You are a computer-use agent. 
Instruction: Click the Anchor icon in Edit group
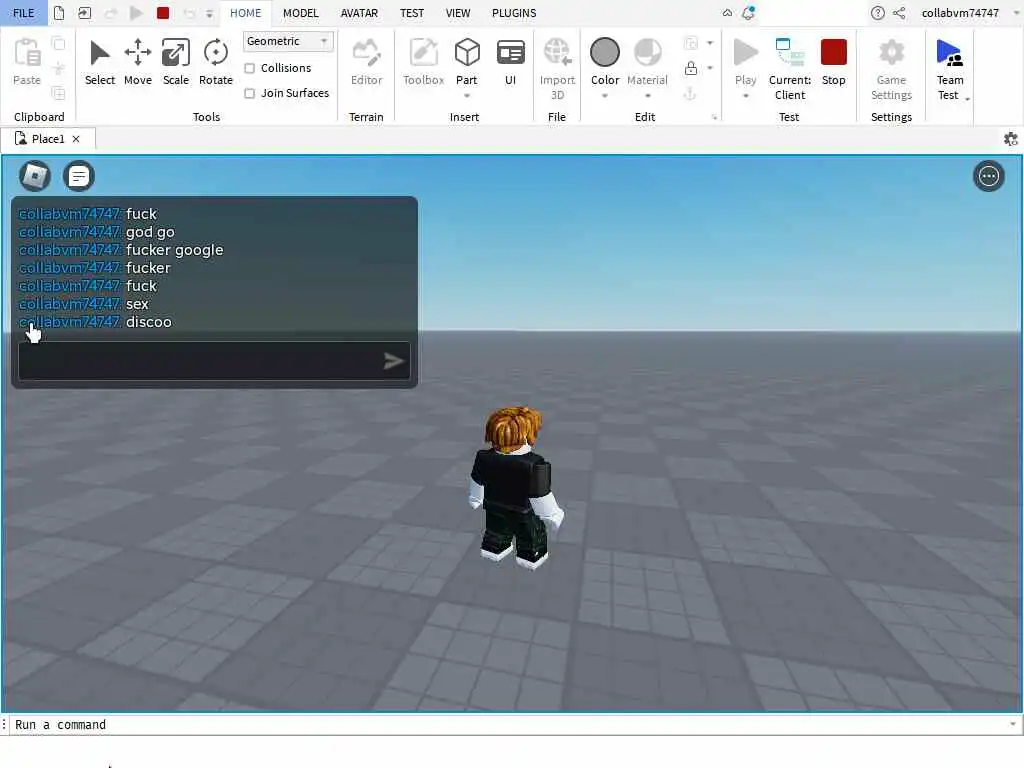pyautogui.click(x=690, y=94)
